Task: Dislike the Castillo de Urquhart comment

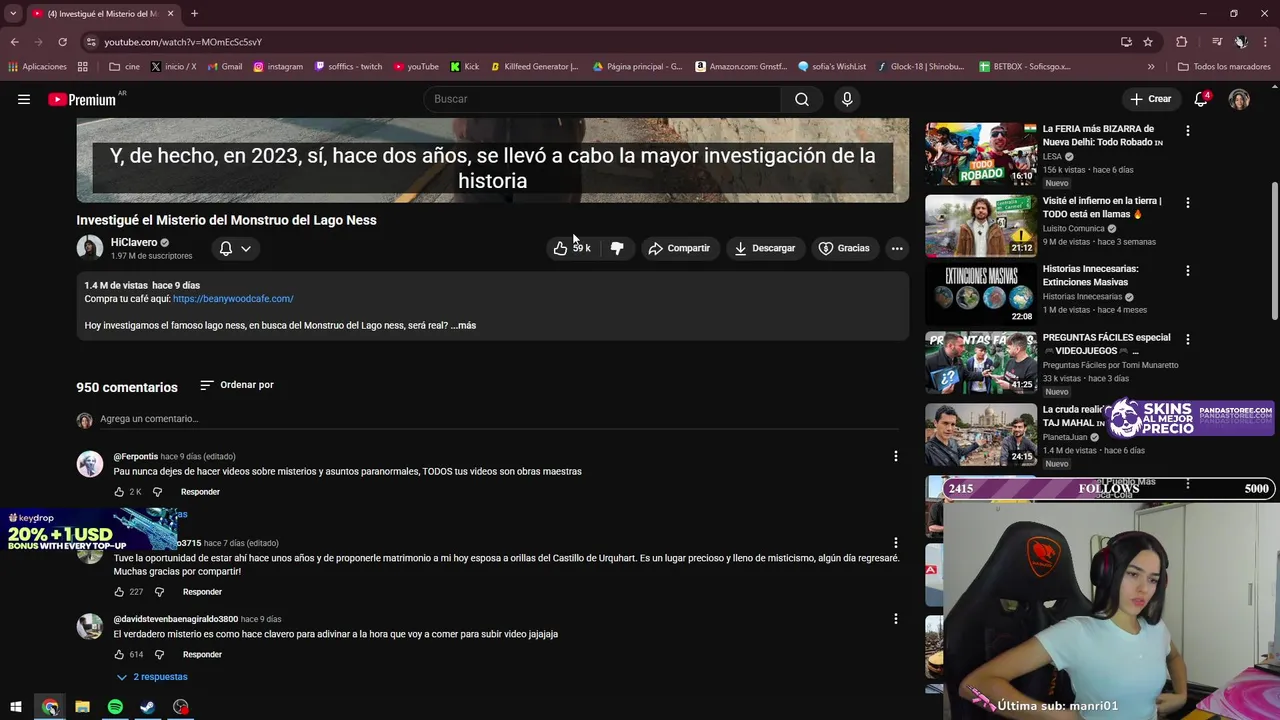Action: click(x=159, y=592)
